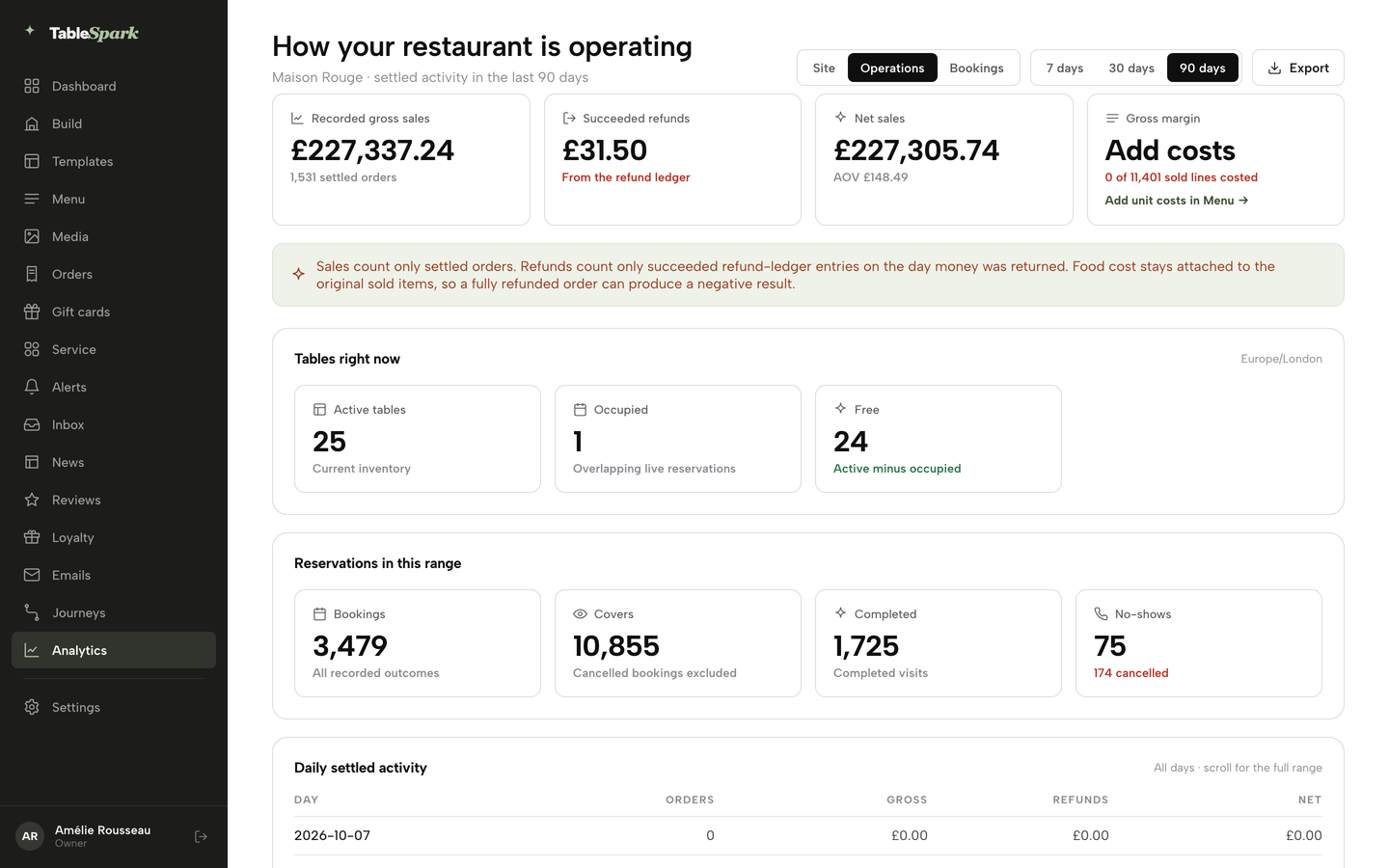Click the Gift cards present icon
The height and width of the screenshot is (868, 1389).
(x=32, y=312)
